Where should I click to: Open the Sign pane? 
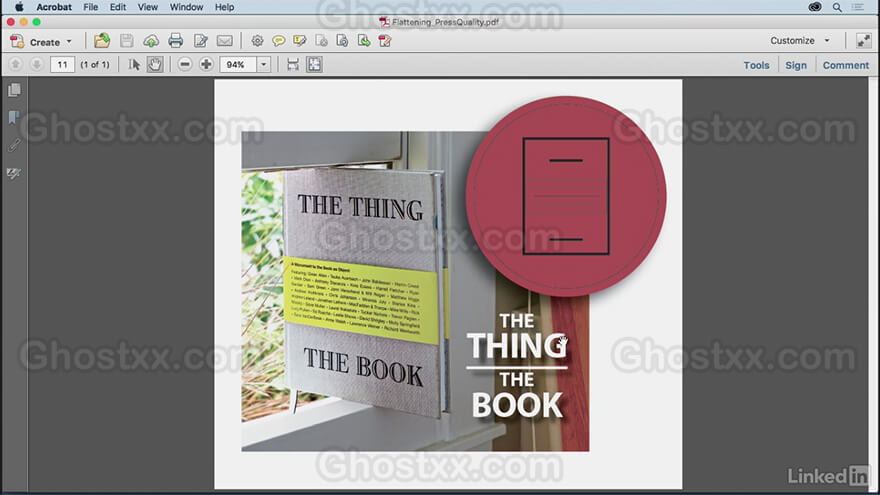796,65
